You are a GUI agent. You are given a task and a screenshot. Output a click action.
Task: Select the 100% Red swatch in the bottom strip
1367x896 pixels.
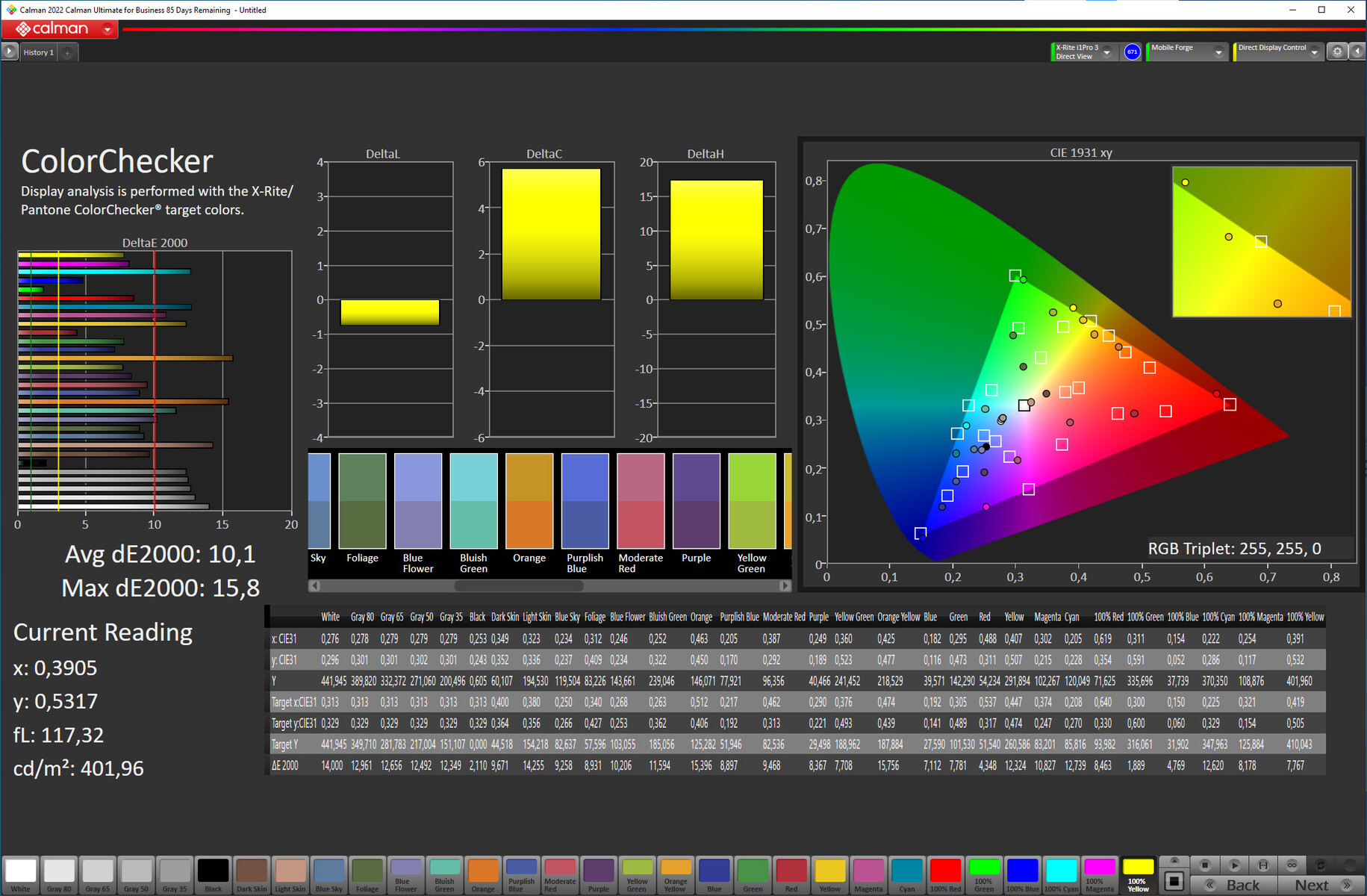tap(945, 875)
